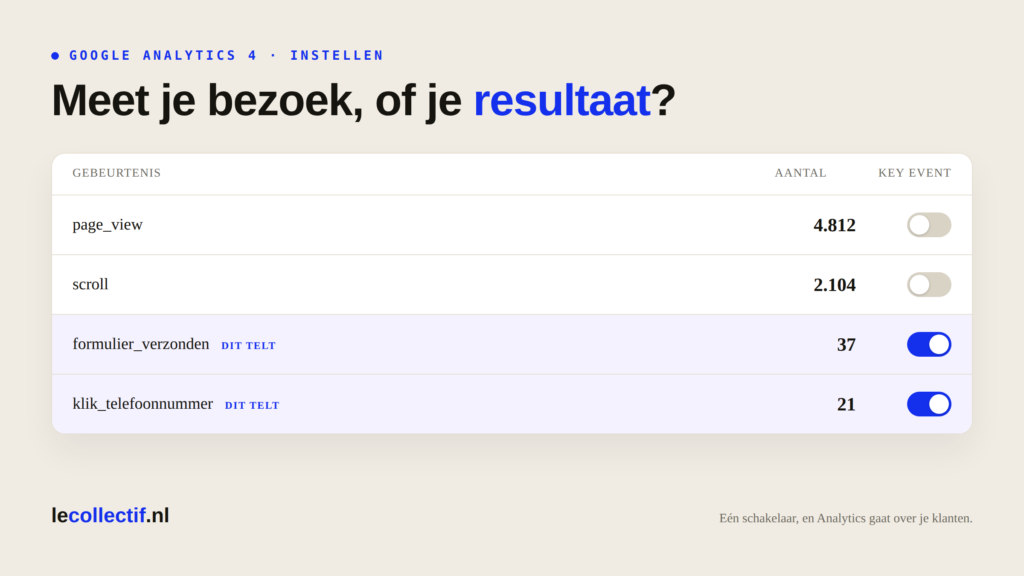Click DIT TELT badge beside formulier_verzonden
The width and height of the screenshot is (1024, 576).
[x=248, y=345]
